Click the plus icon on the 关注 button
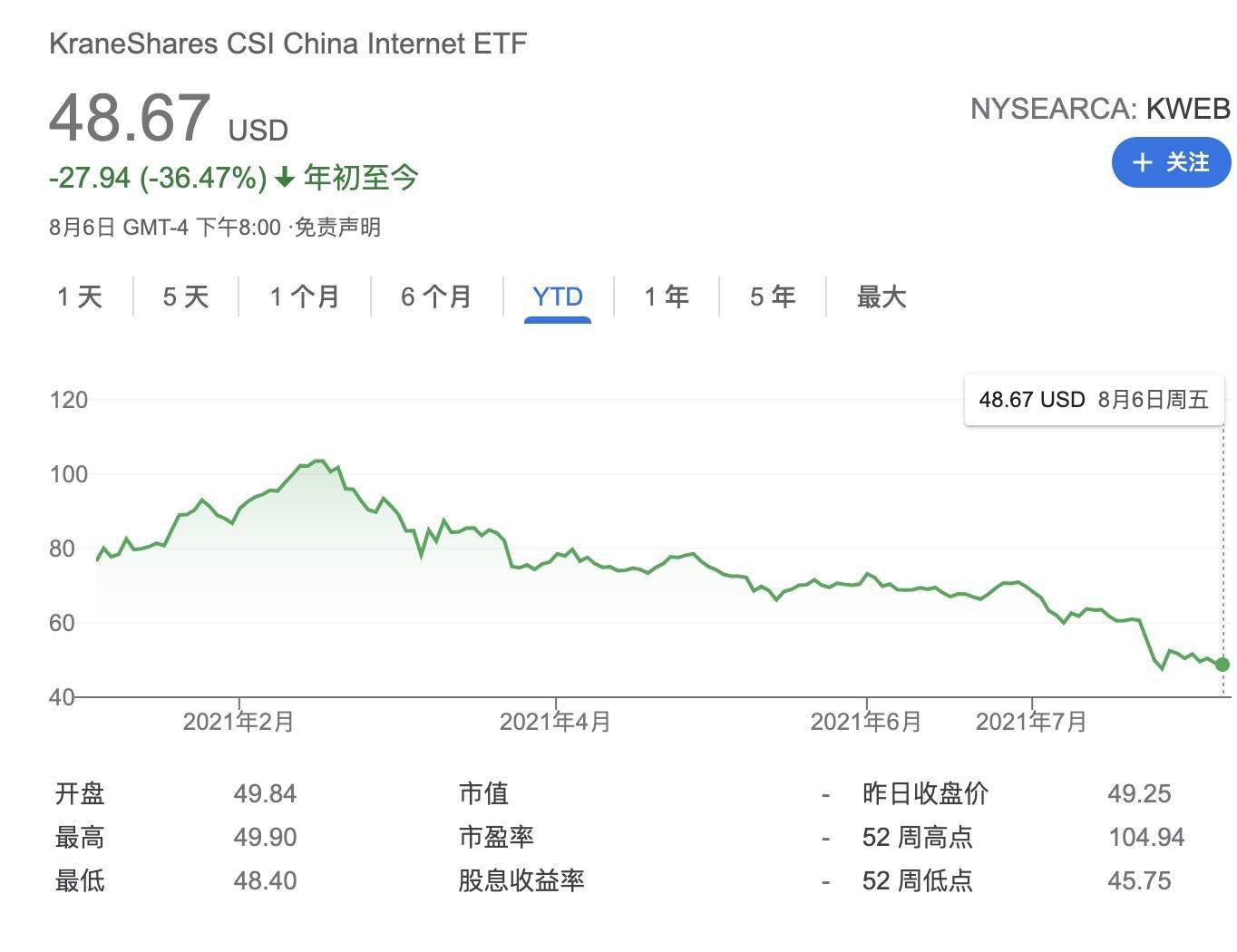This screenshot has width=1237, height=952. [x=1141, y=162]
